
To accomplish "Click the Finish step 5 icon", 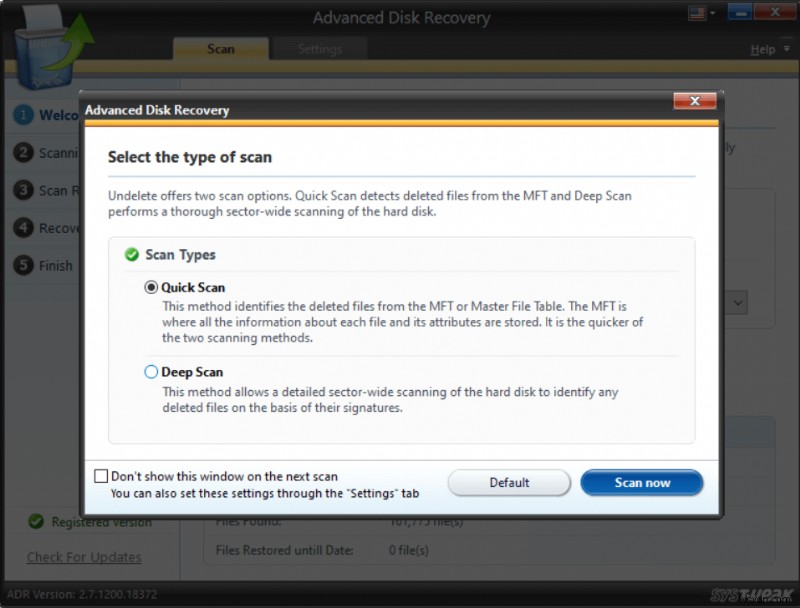I will click(22, 266).
